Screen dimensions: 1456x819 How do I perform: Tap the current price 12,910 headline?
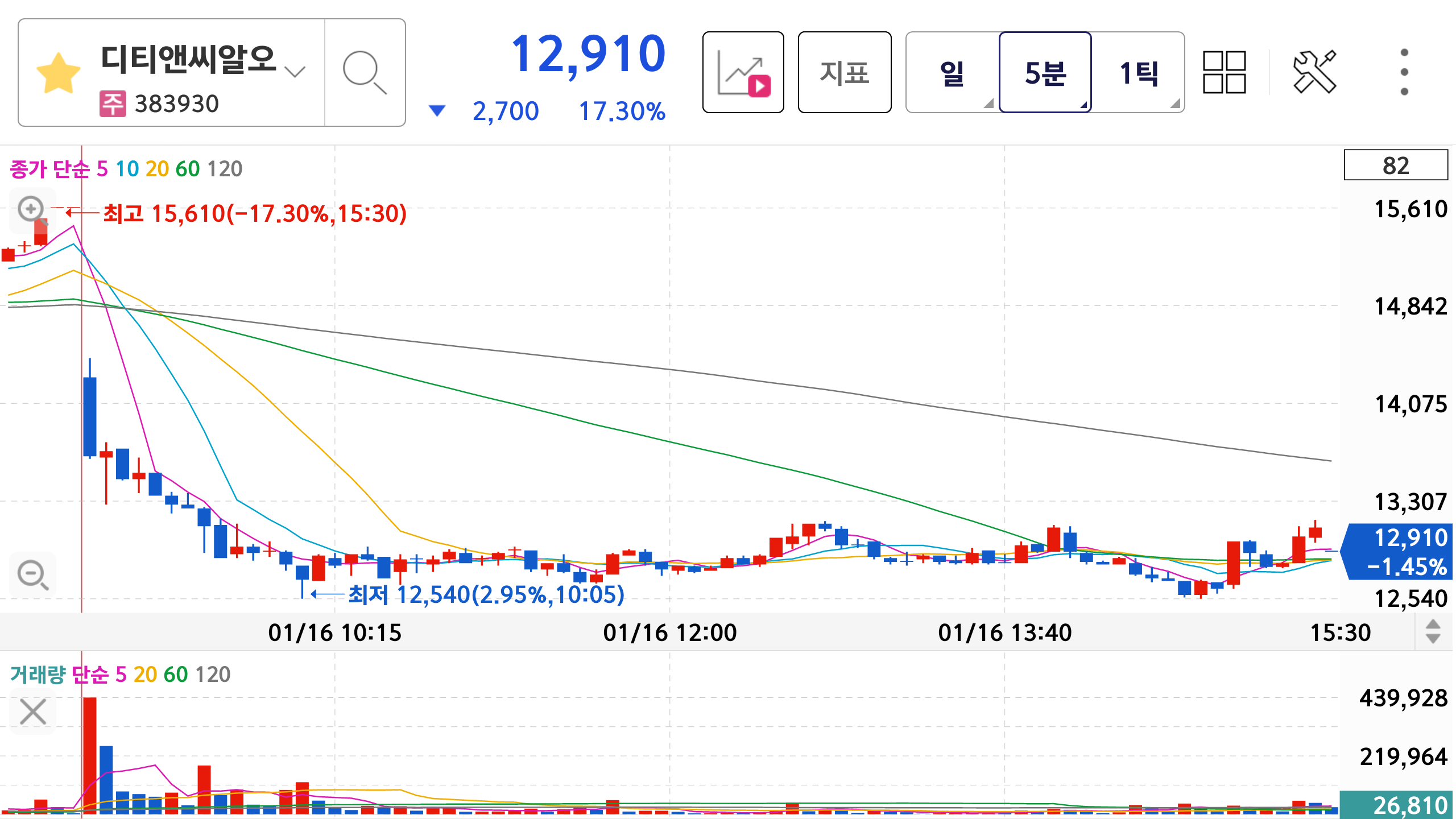tap(588, 55)
